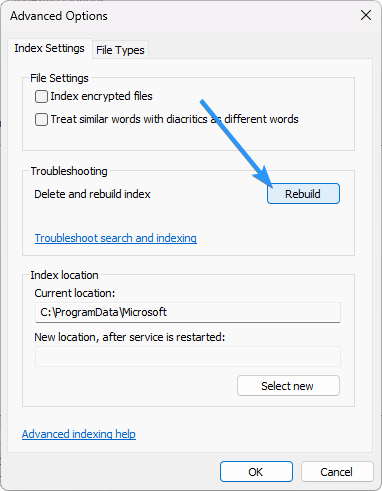The image size is (382, 491).
Task: Confirm with the OK button
Action: (x=256, y=472)
